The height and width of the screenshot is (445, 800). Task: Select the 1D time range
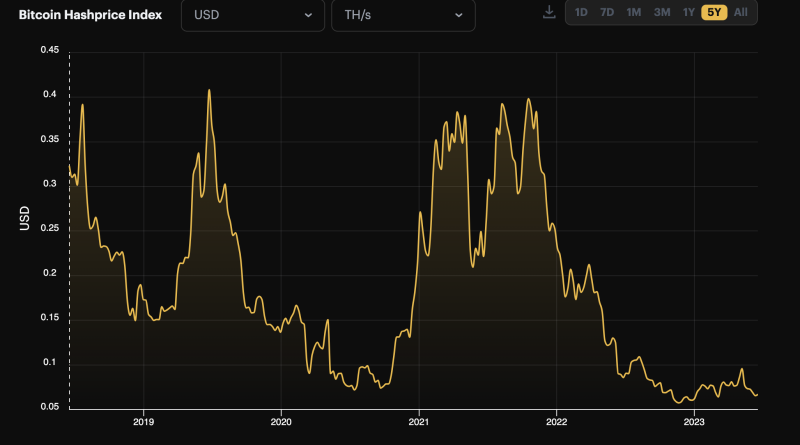pos(581,12)
